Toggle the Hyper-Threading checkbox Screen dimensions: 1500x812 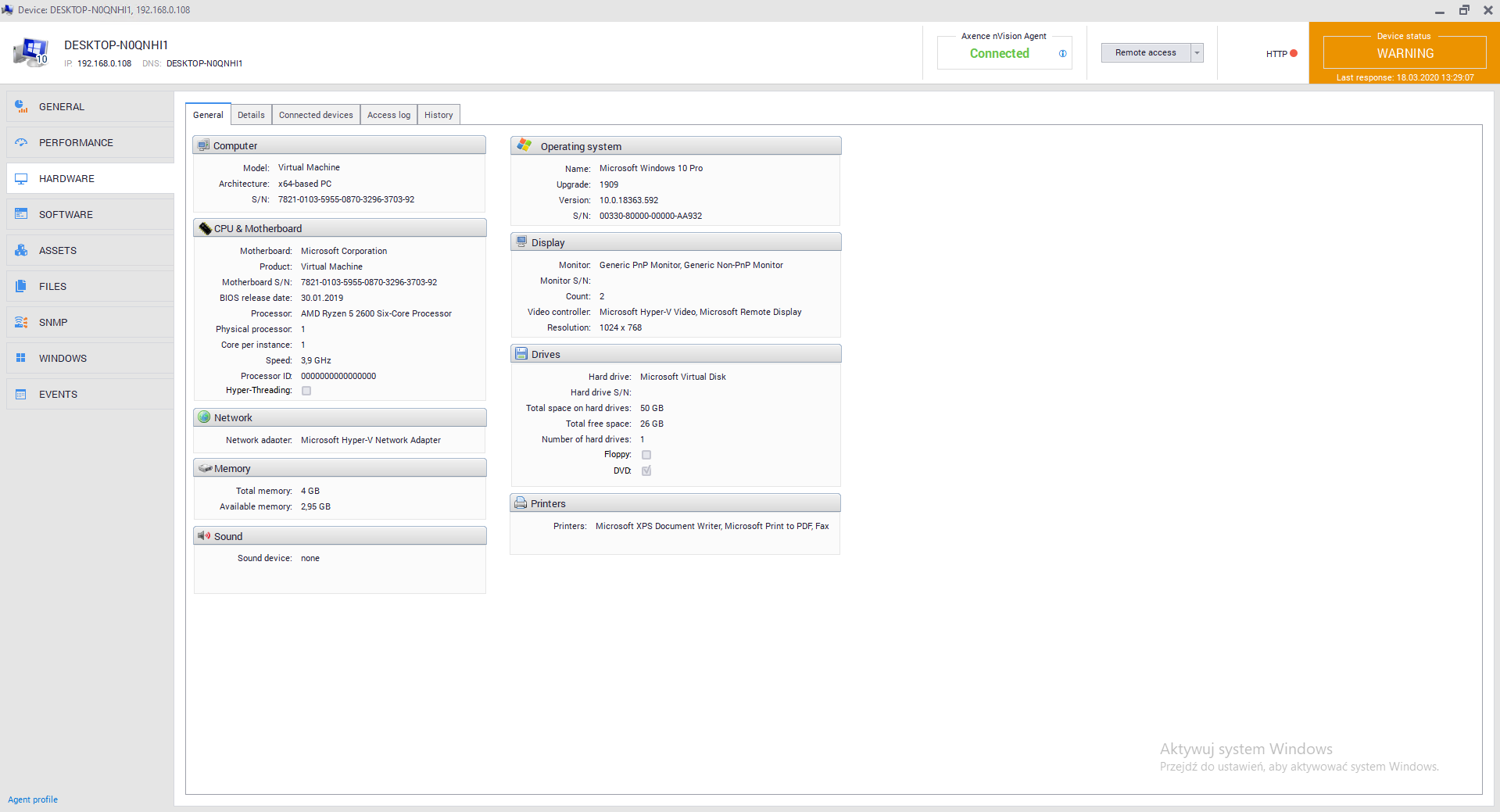point(306,391)
